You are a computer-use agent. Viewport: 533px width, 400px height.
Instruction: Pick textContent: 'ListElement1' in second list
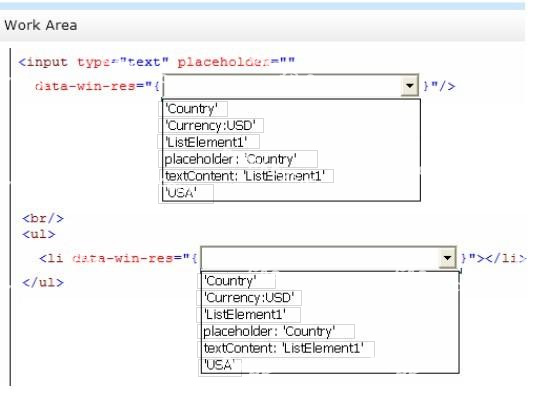click(286, 348)
